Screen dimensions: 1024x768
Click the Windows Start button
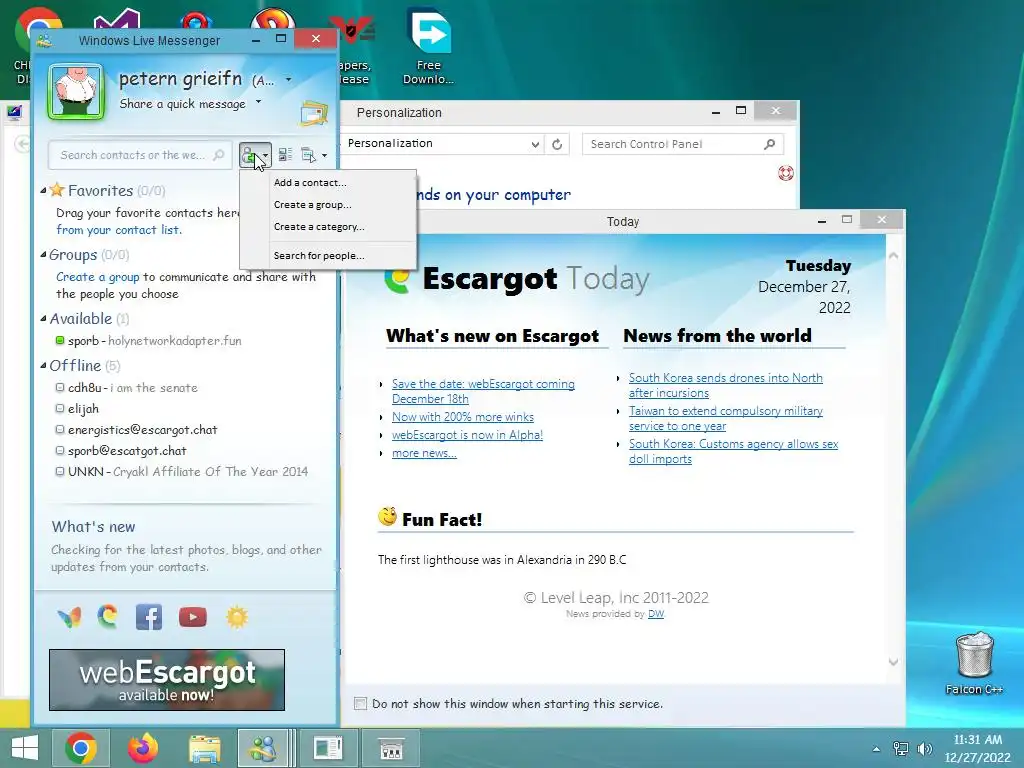coord(25,748)
